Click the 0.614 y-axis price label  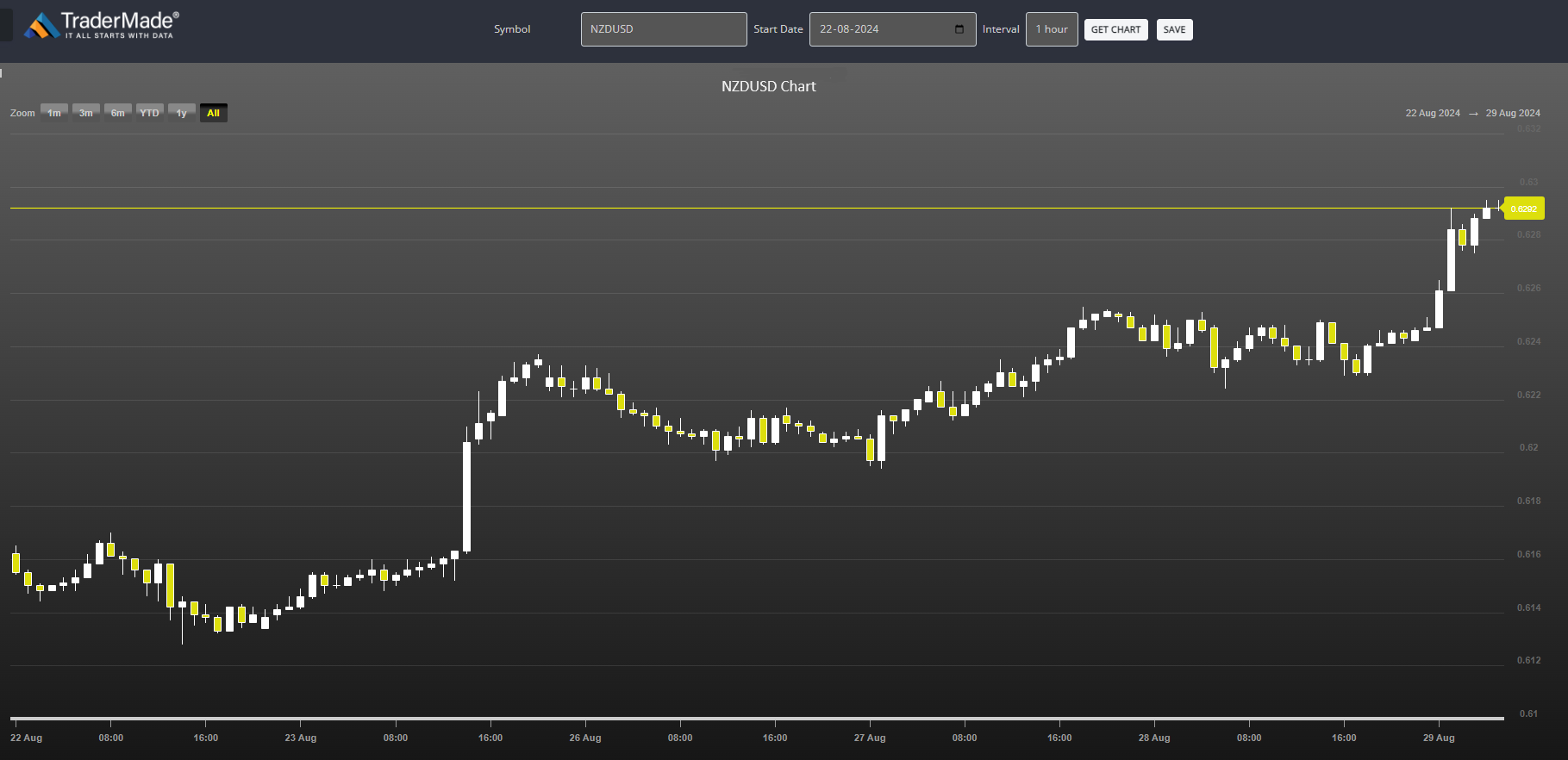(x=1528, y=607)
